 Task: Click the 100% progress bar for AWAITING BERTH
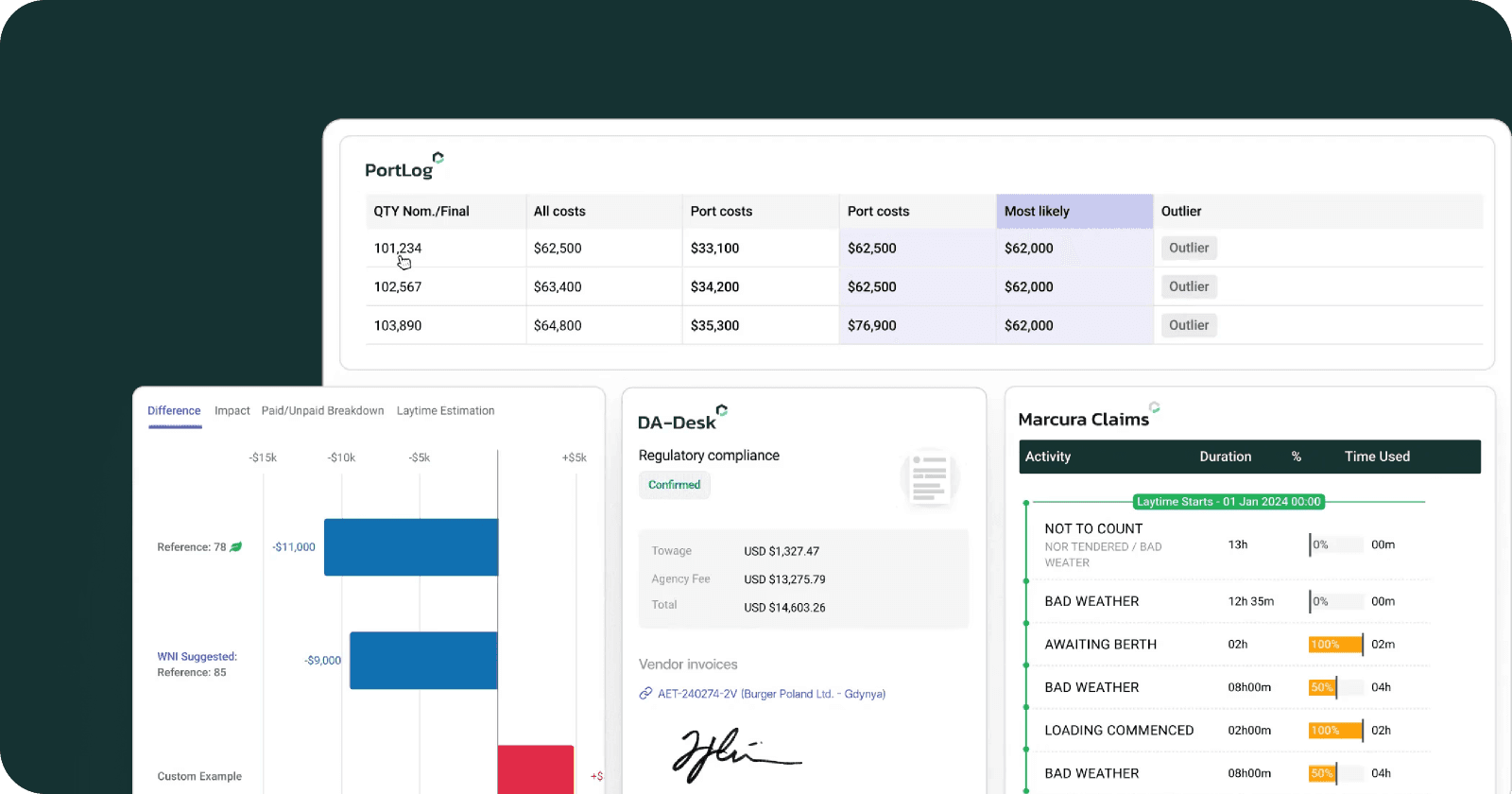(1335, 645)
